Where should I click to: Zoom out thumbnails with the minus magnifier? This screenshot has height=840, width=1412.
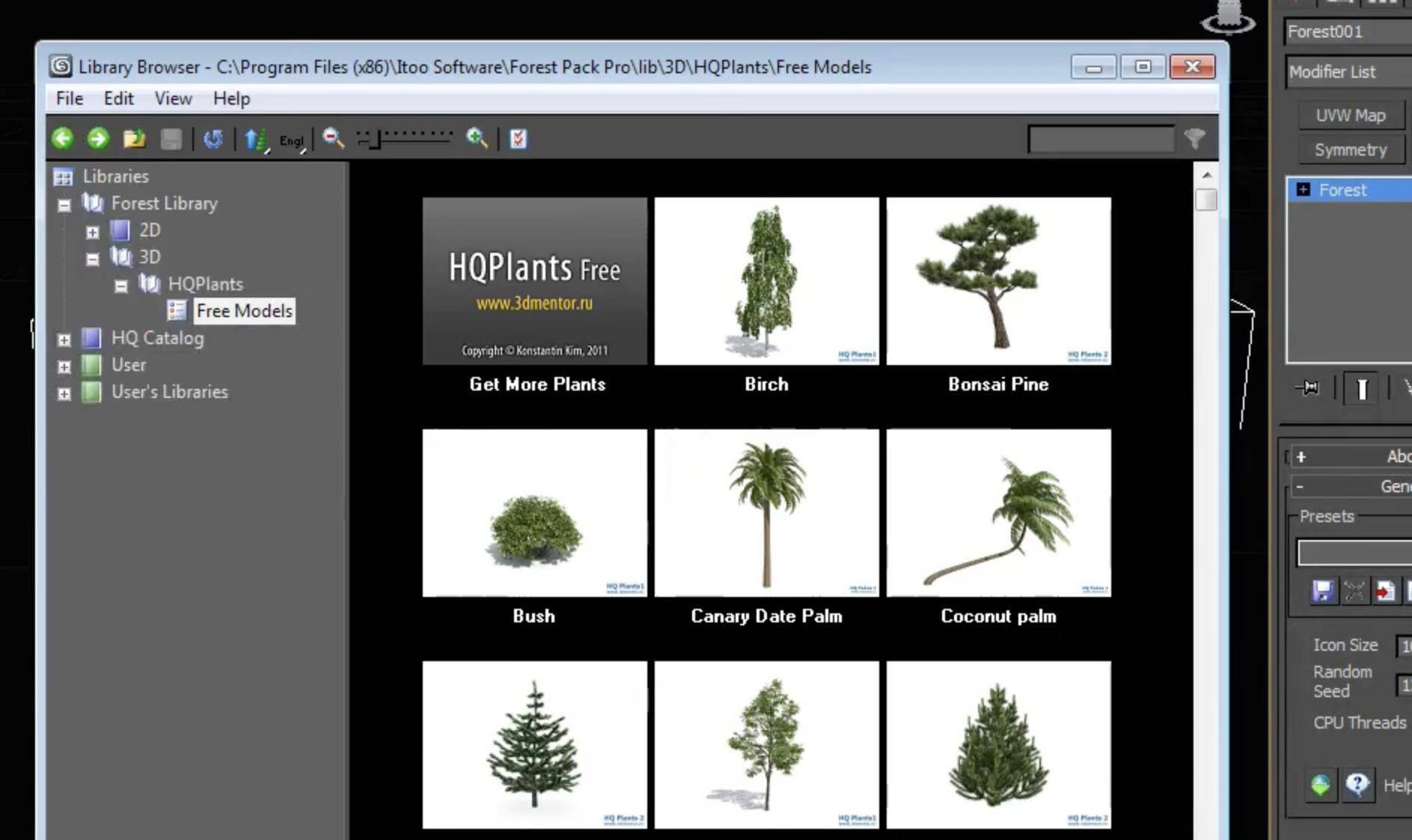(333, 138)
